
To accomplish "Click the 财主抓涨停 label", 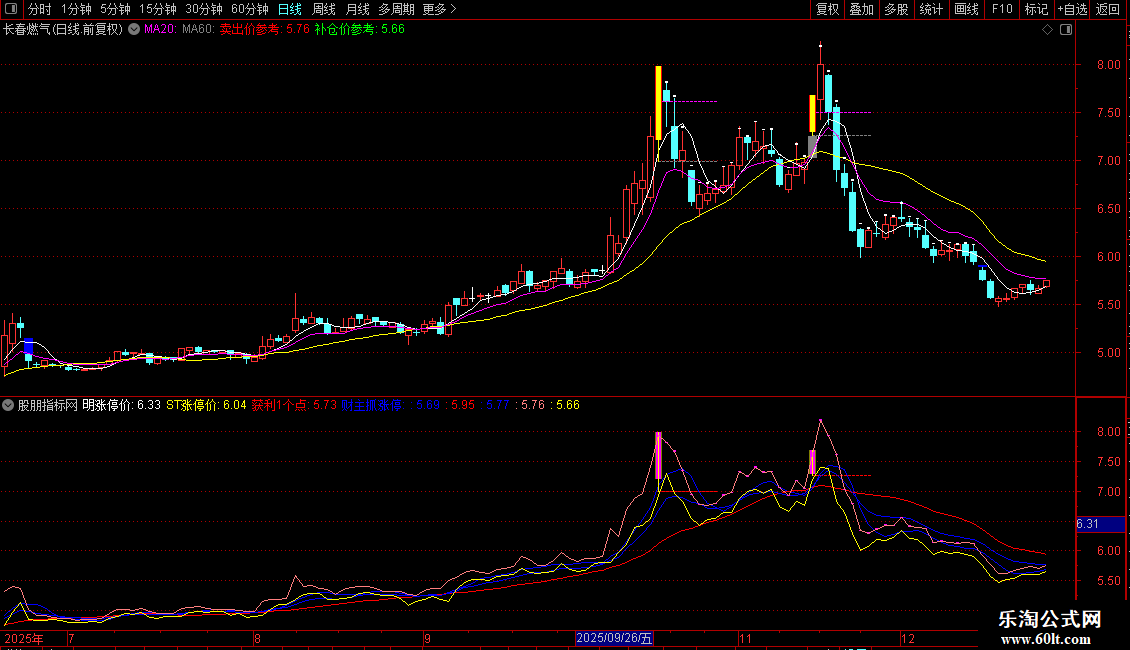I will (372, 405).
